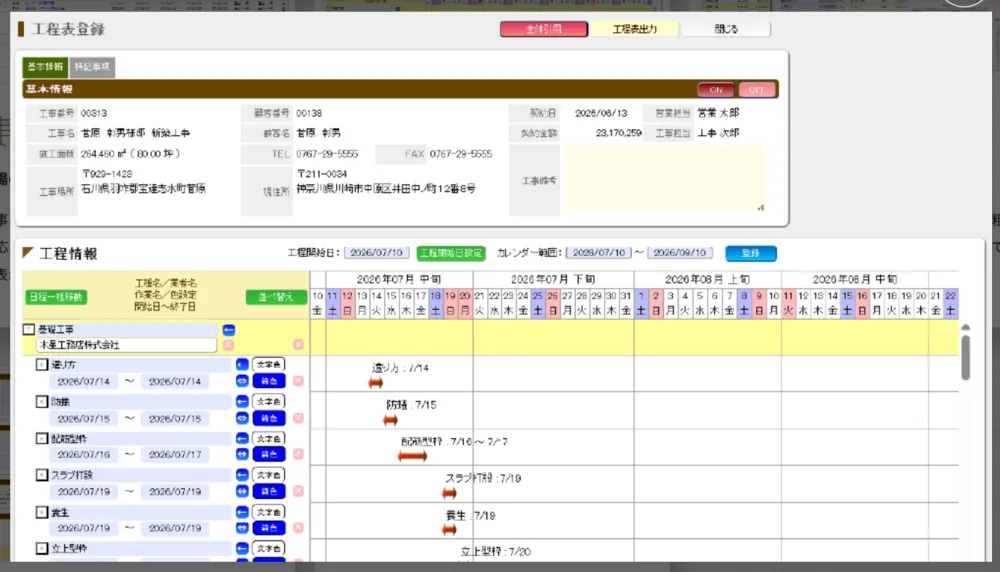1000x572 pixels.
Task: Click left-arrow icon beside 養生
Action: [x=242, y=512]
